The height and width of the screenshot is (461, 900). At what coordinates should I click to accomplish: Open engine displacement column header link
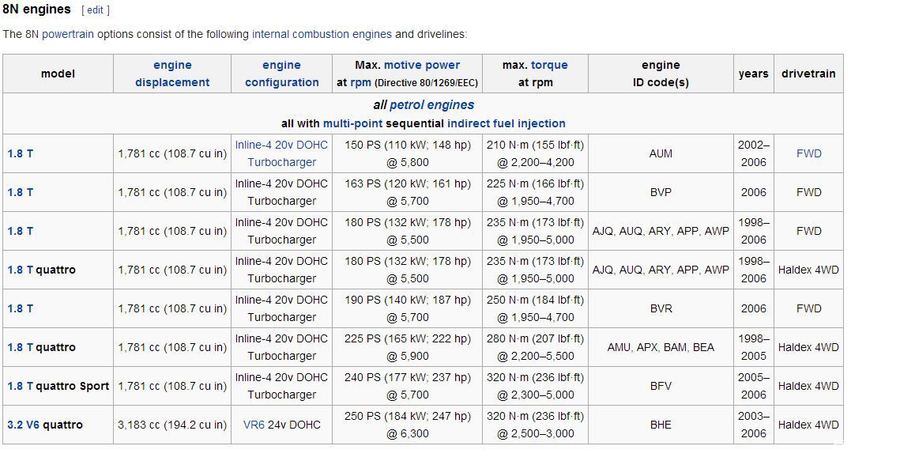[172, 73]
